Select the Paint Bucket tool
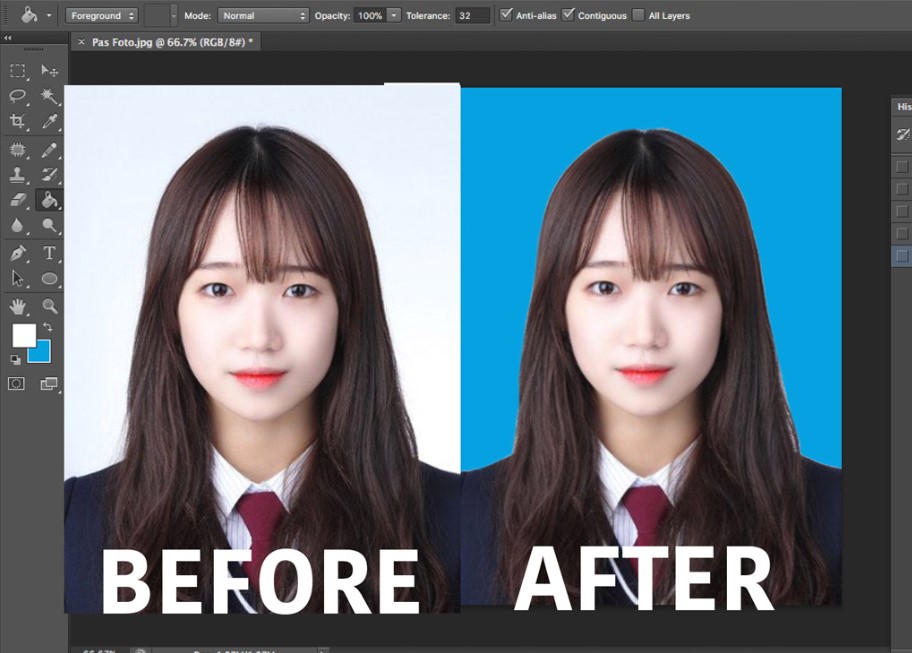Screen dimensions: 912x653 click(49, 200)
